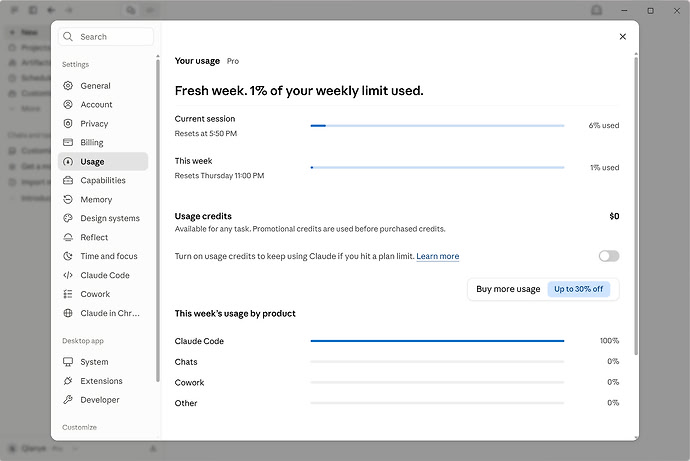Go to Privacy settings

[x=103, y=124]
